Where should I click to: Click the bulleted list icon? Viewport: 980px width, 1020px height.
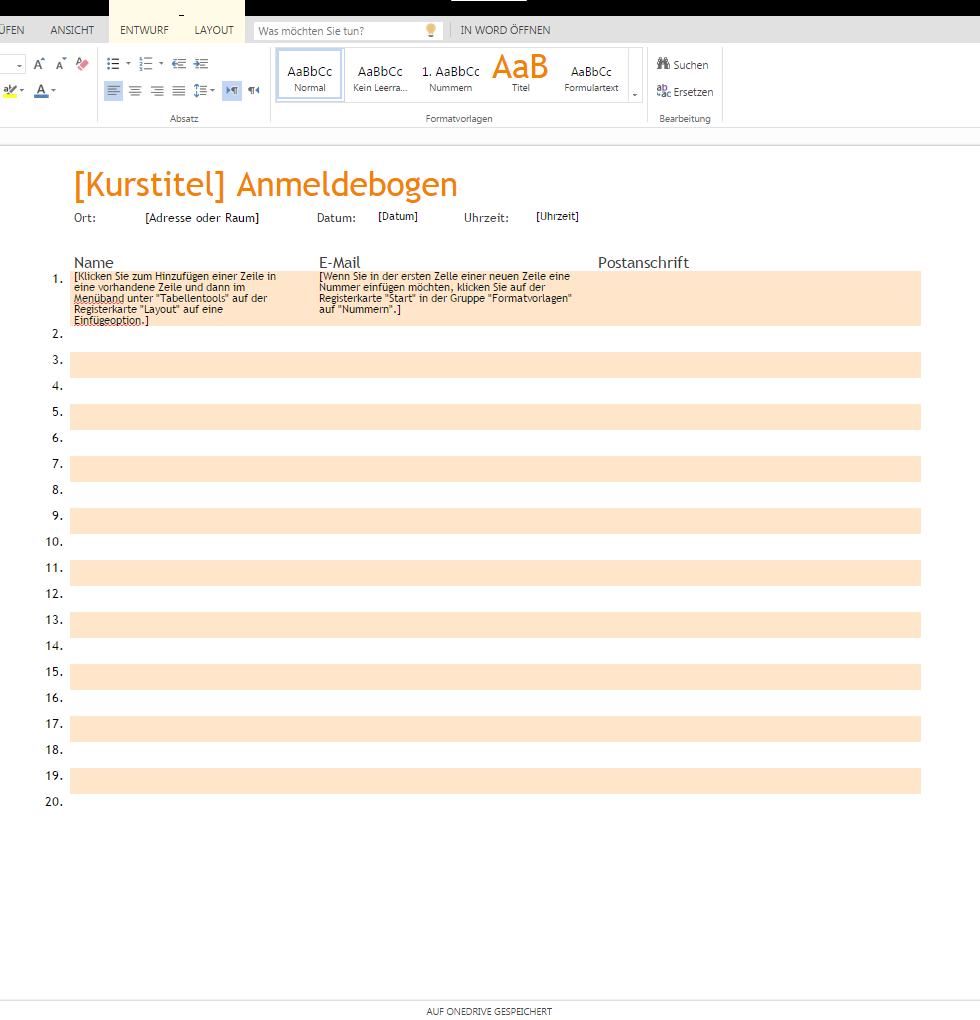click(113, 64)
